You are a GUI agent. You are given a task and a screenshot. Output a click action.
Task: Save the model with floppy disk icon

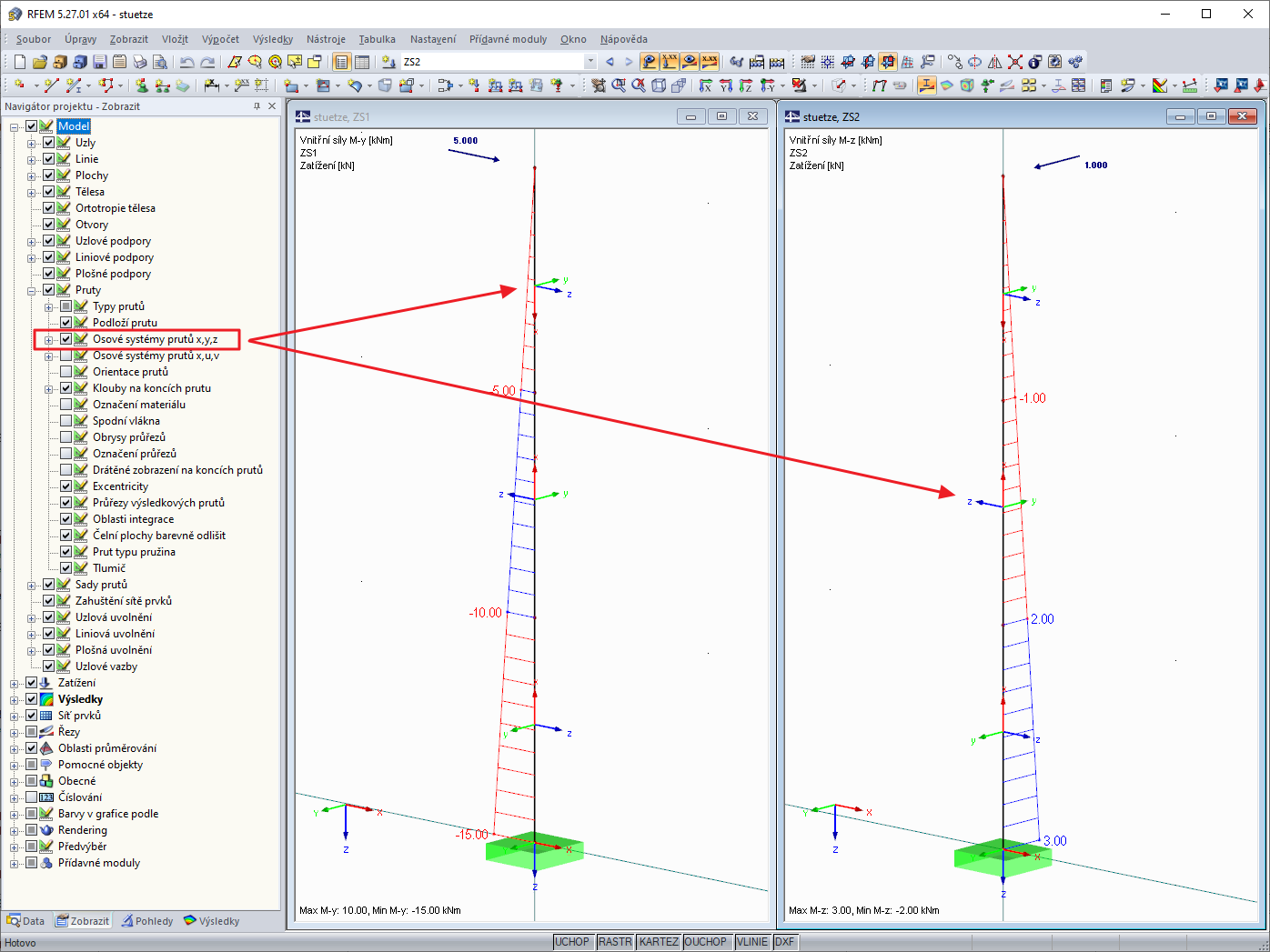pyautogui.click(x=100, y=62)
